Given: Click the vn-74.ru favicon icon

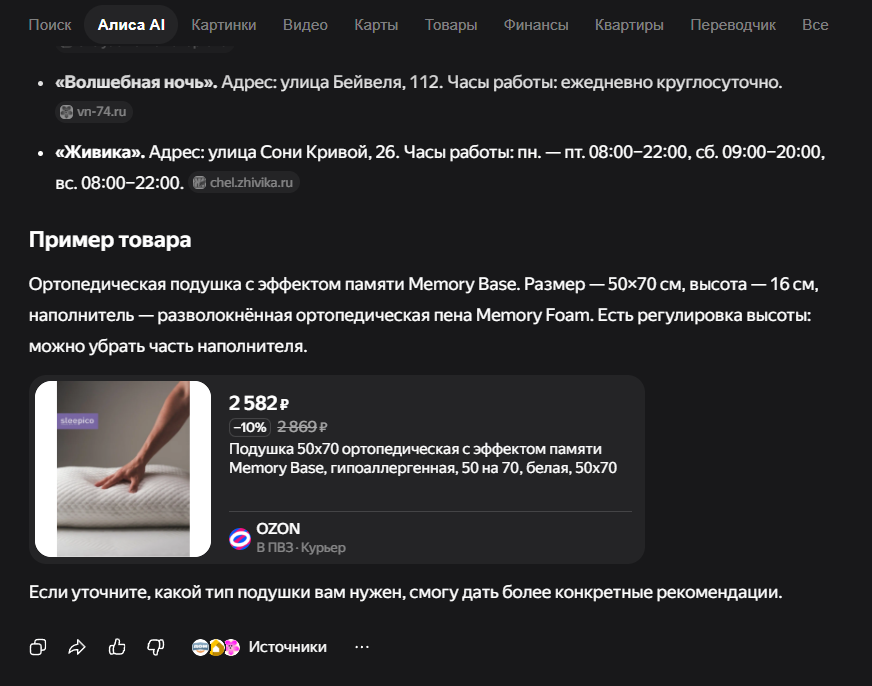Looking at the screenshot, I should click(66, 112).
